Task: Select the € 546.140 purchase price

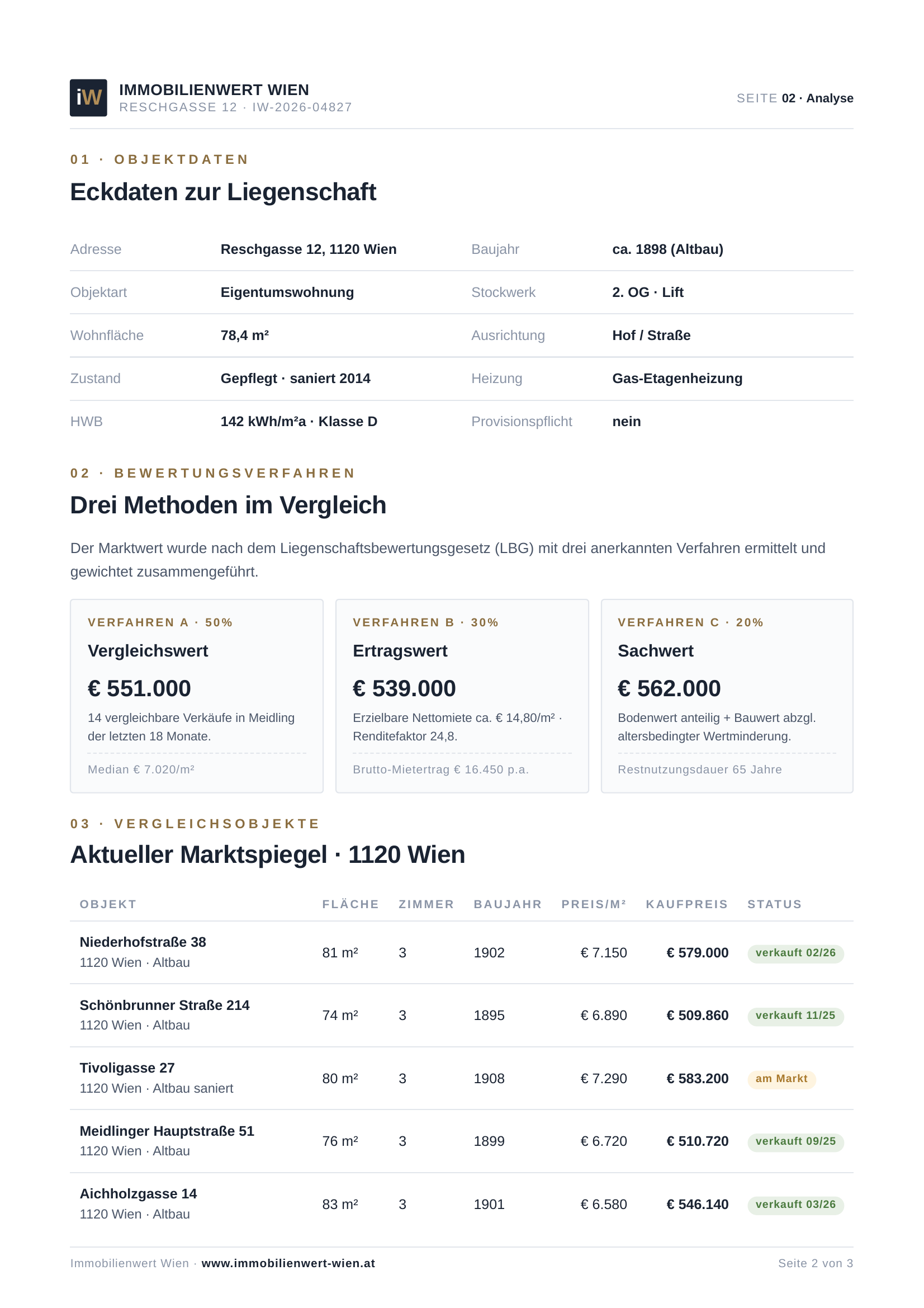Action: [x=698, y=1205]
